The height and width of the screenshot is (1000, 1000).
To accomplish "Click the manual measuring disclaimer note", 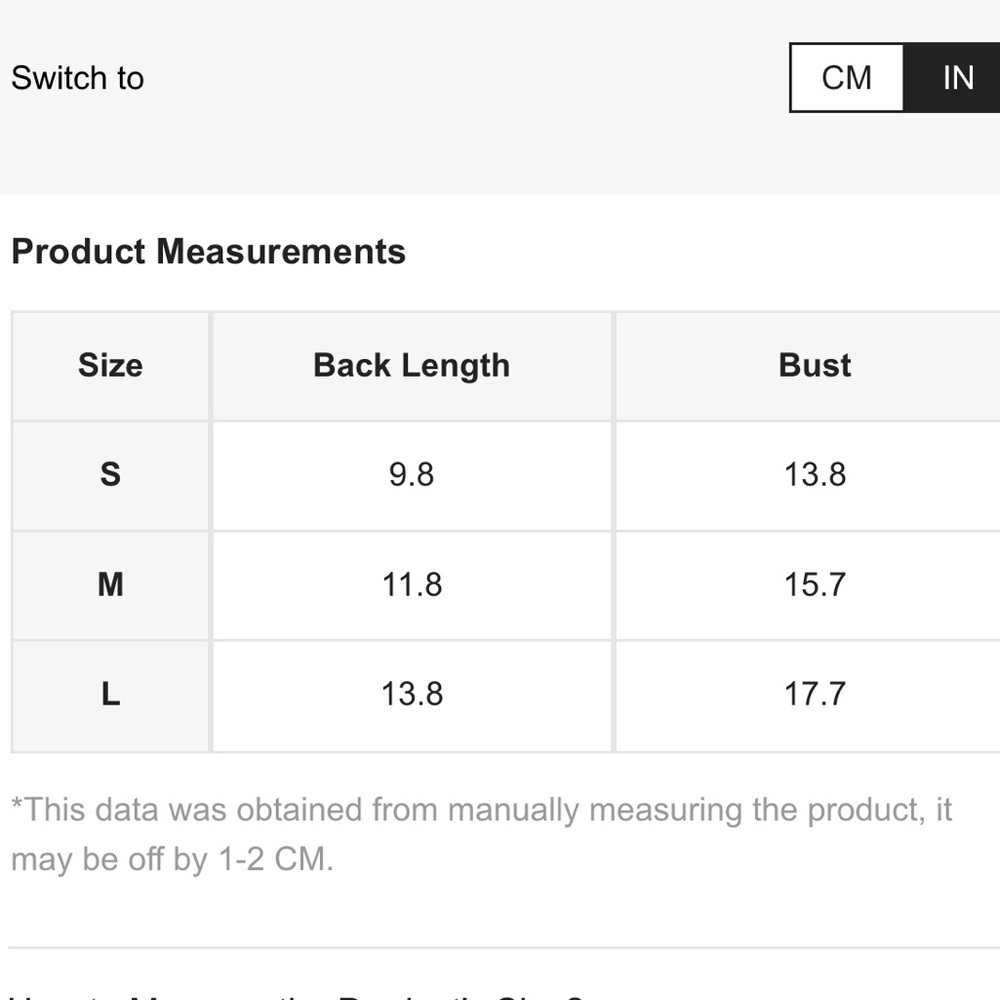I will [x=482, y=834].
